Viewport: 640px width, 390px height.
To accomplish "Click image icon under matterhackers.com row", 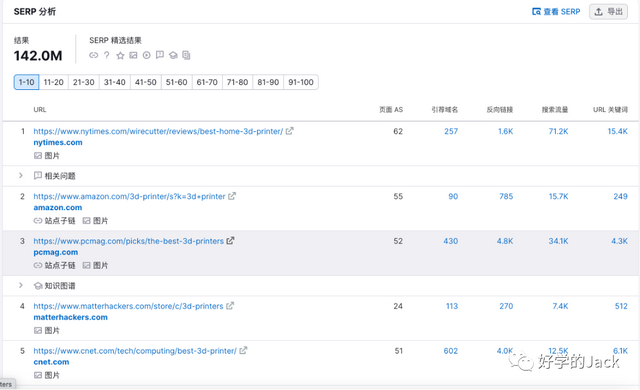I will click(x=38, y=330).
